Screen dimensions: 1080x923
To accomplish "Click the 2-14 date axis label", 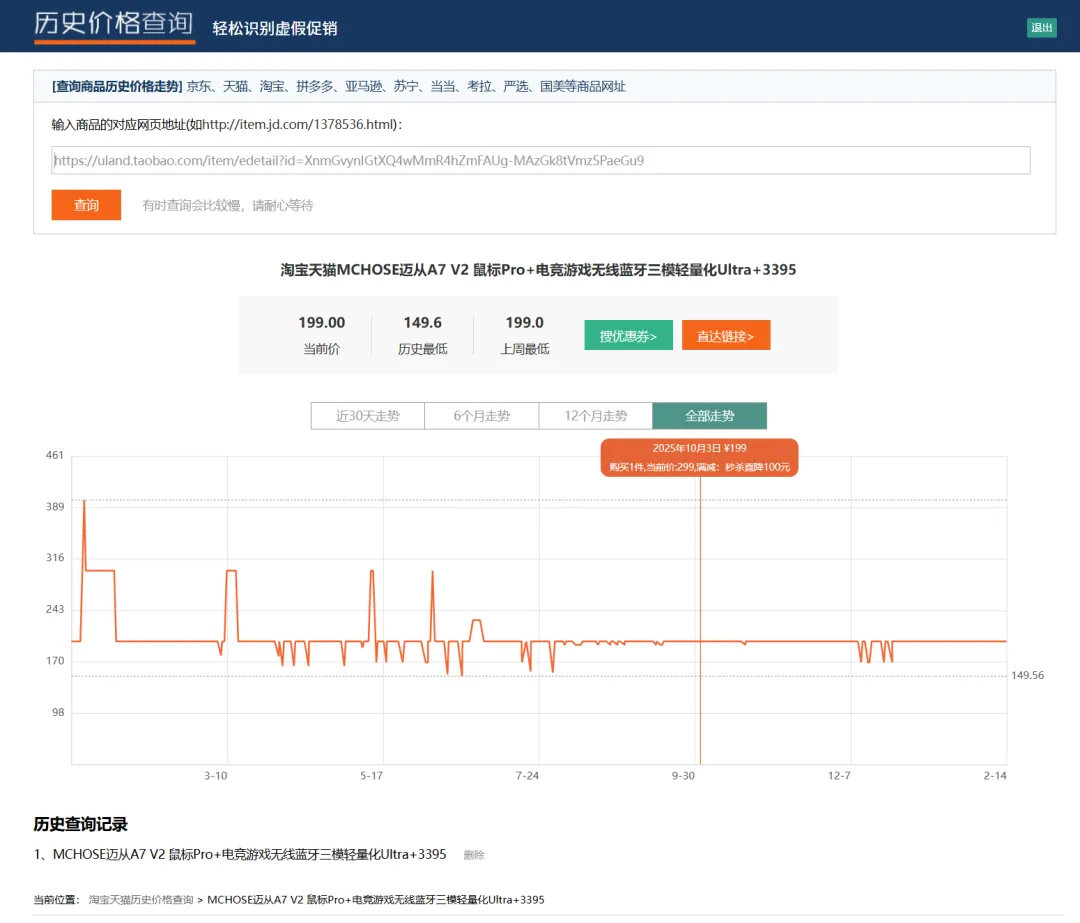I will click(995, 776).
